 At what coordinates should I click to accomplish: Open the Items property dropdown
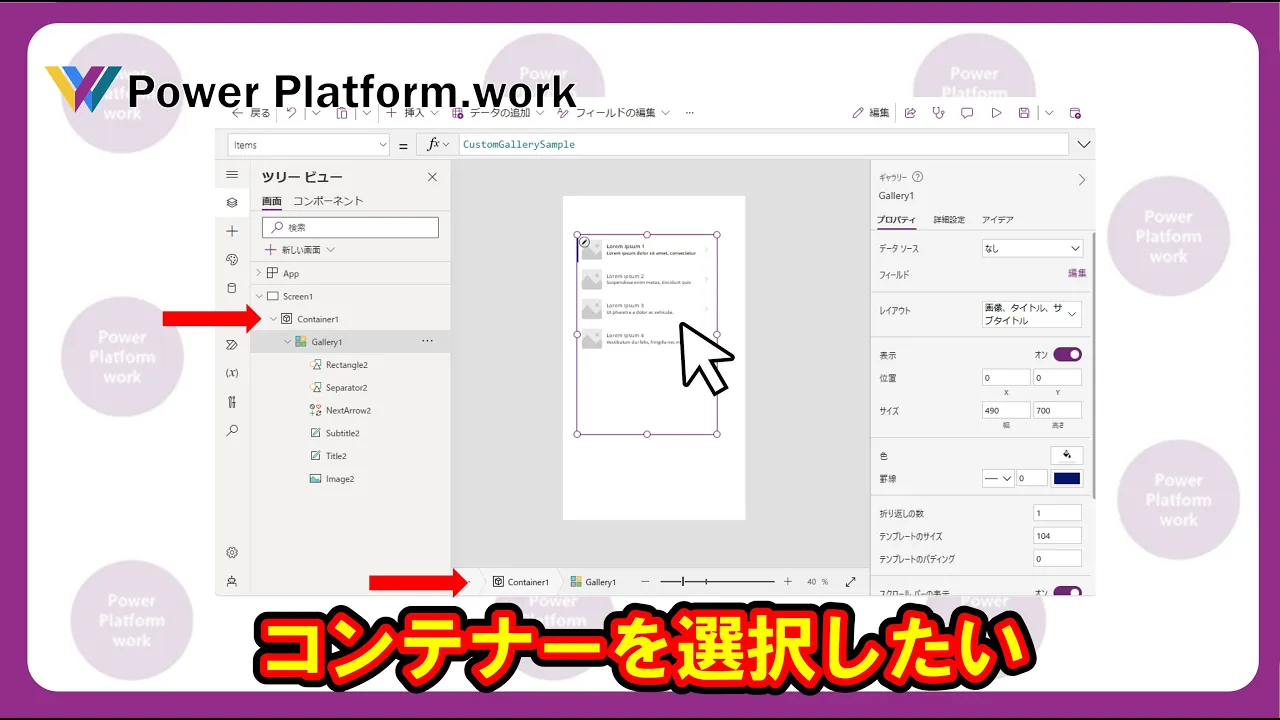point(308,145)
